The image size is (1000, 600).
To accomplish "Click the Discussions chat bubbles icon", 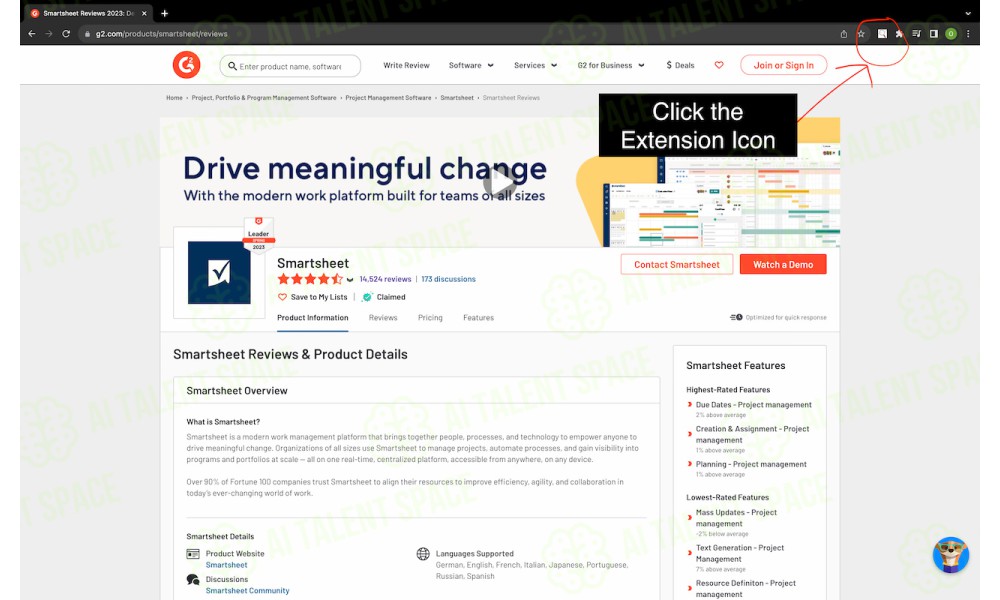I will point(193,580).
